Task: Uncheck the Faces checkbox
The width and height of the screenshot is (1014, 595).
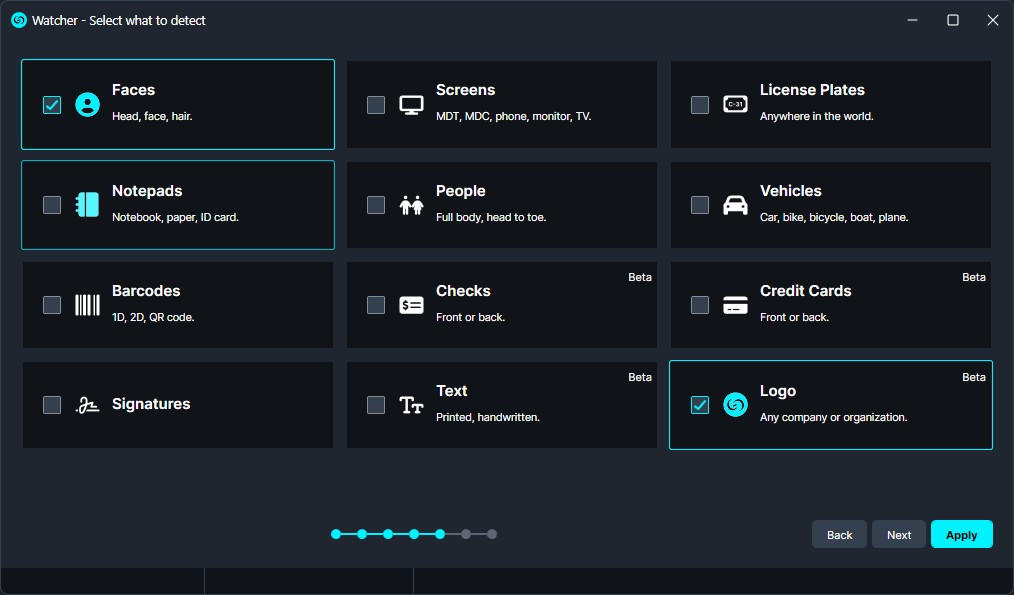Action: (x=52, y=105)
